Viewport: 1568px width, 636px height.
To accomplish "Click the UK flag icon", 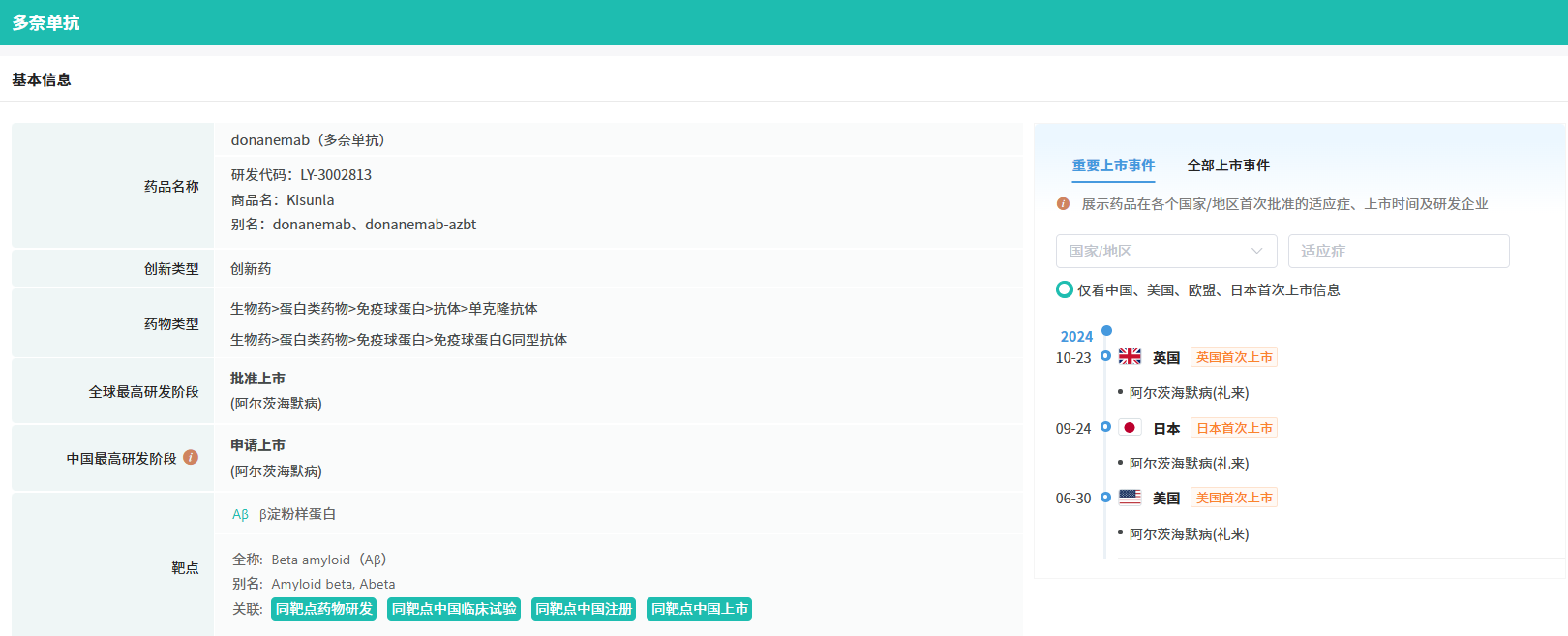I will tap(1130, 356).
